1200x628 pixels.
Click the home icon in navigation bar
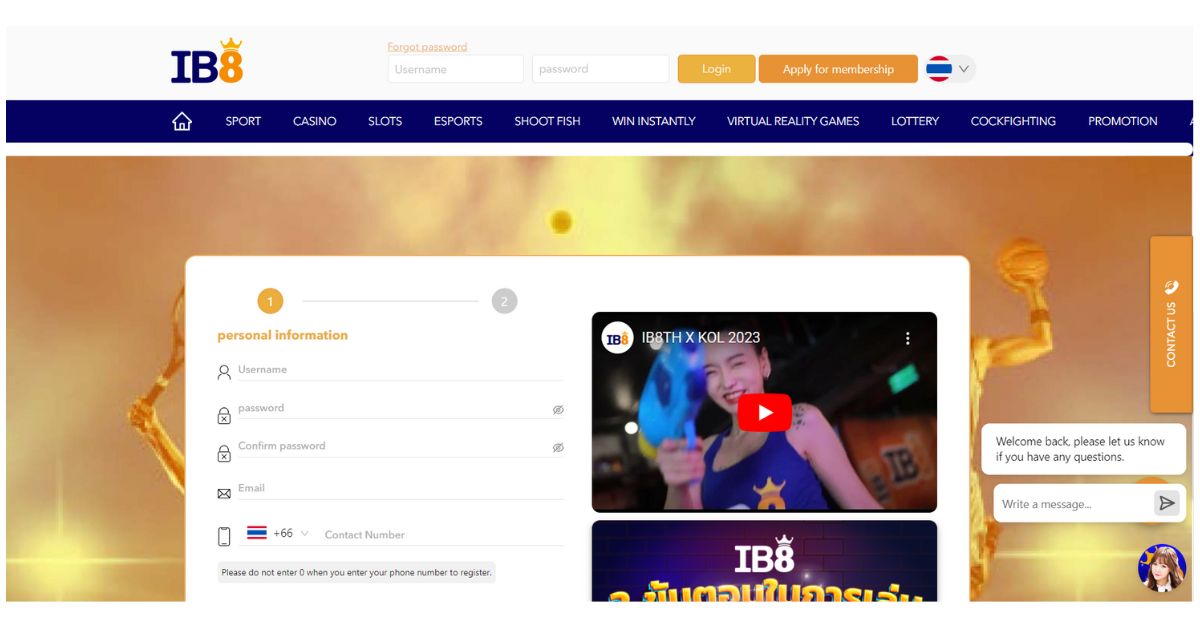coord(182,121)
